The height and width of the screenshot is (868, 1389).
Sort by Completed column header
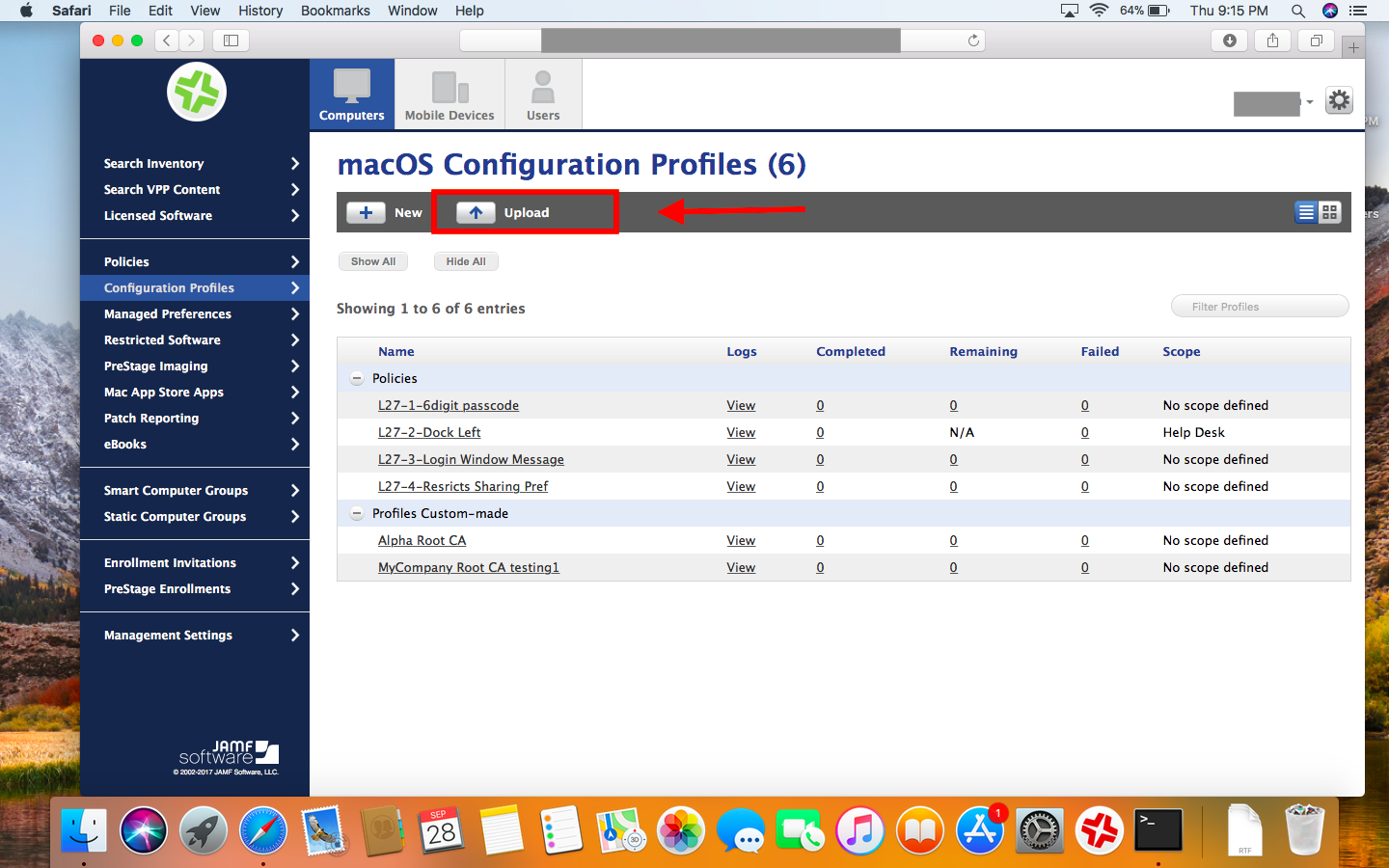point(851,352)
